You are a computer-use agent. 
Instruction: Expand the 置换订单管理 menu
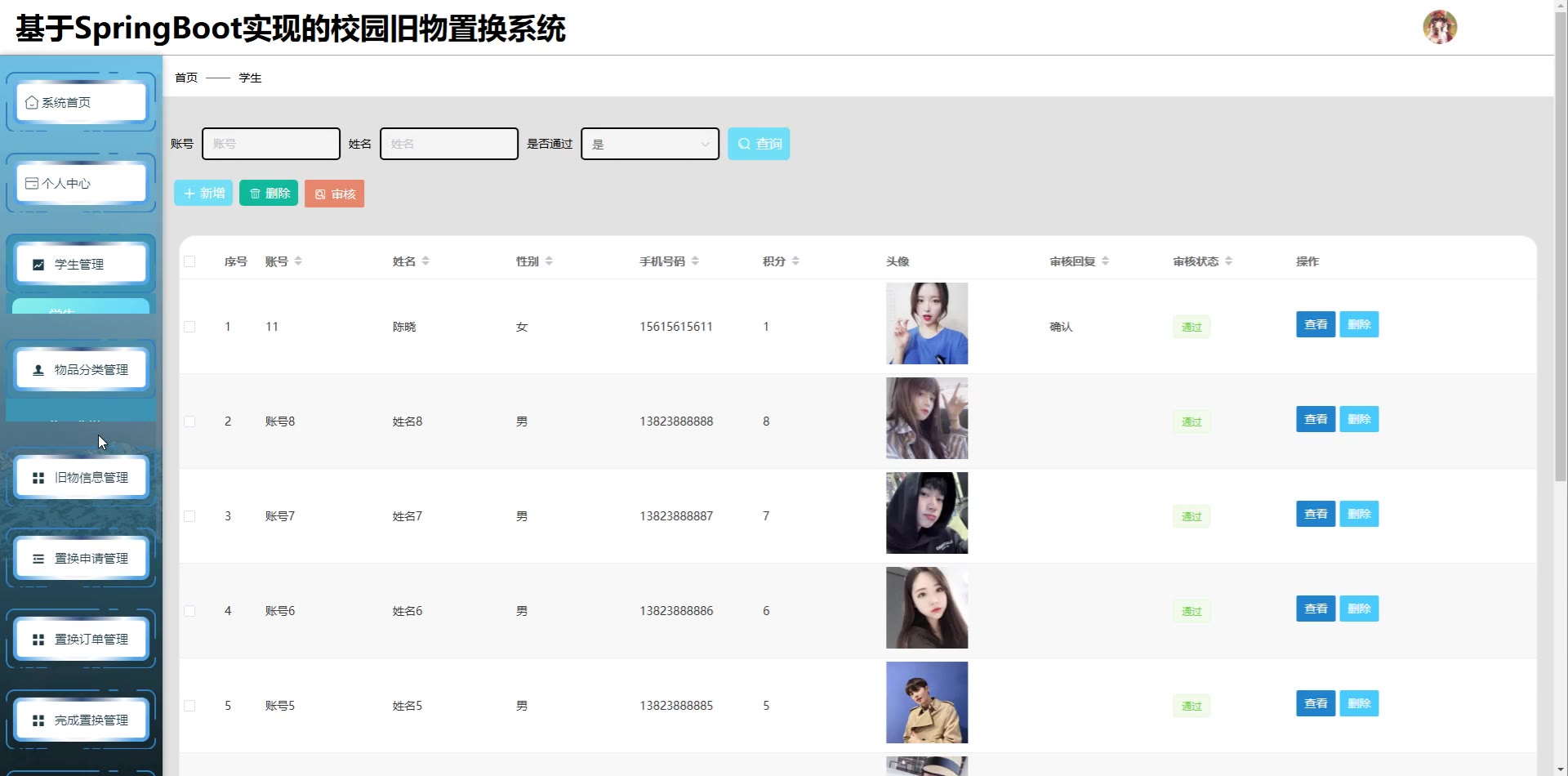[81, 640]
